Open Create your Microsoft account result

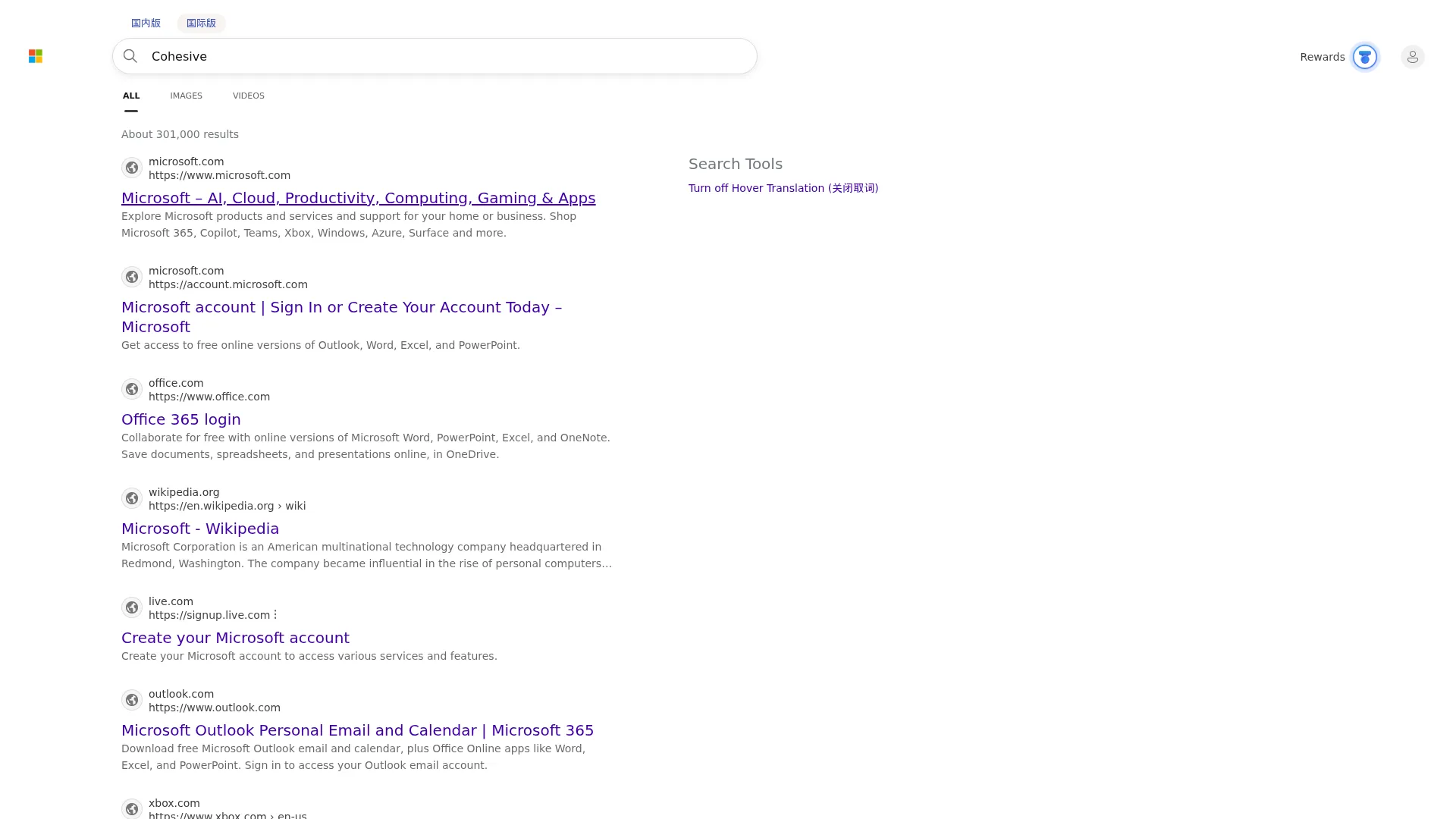[x=235, y=638]
